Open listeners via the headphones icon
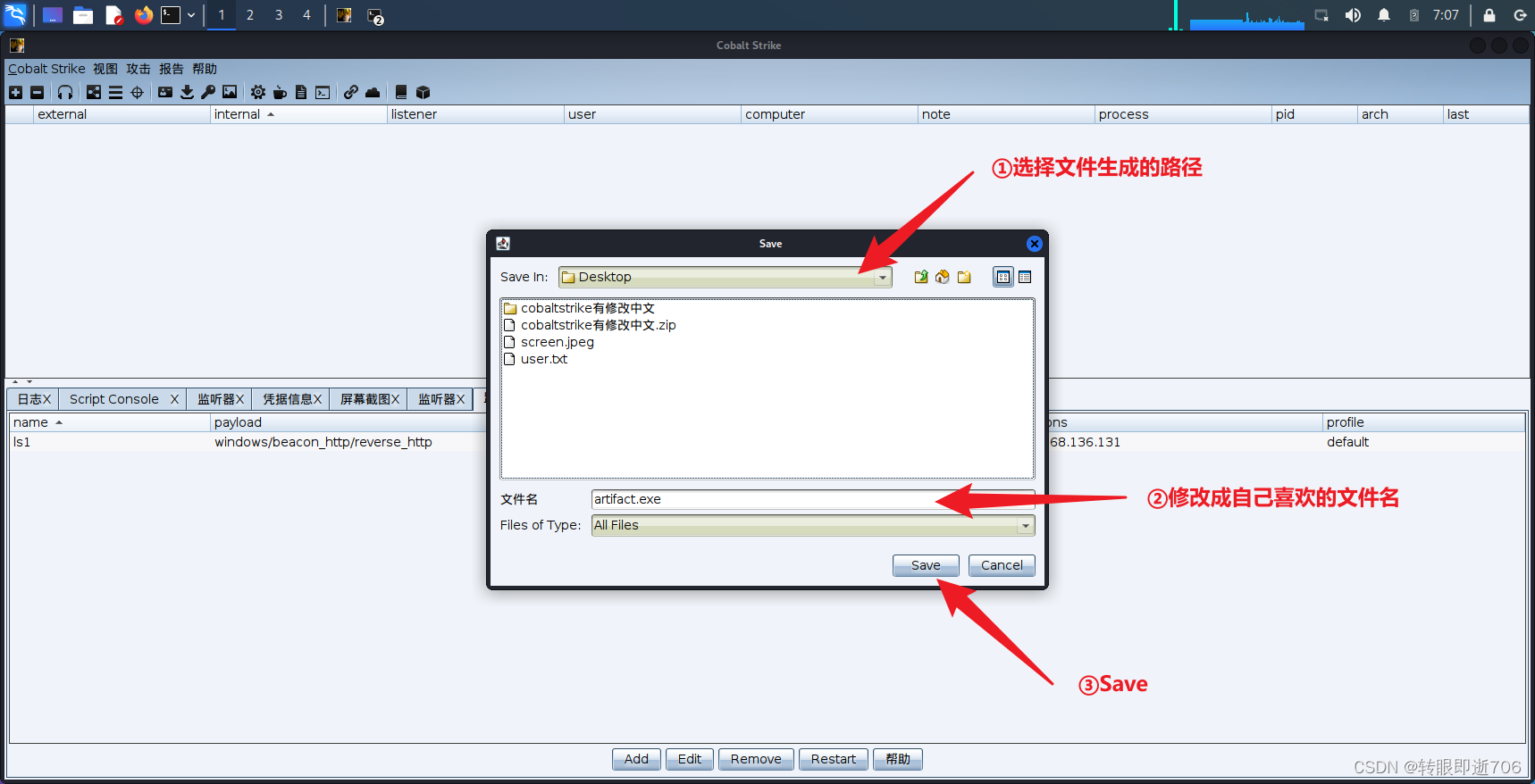The height and width of the screenshot is (784, 1535). click(x=65, y=92)
